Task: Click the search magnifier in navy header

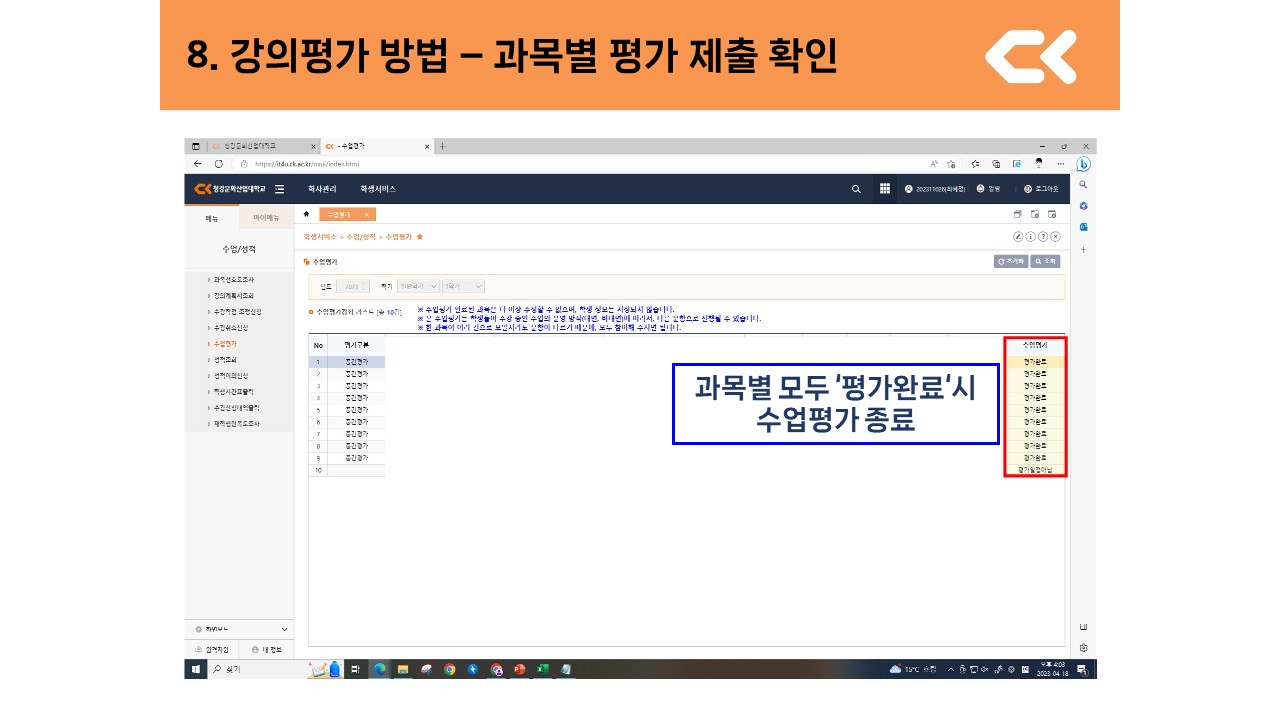Action: pyautogui.click(x=856, y=189)
